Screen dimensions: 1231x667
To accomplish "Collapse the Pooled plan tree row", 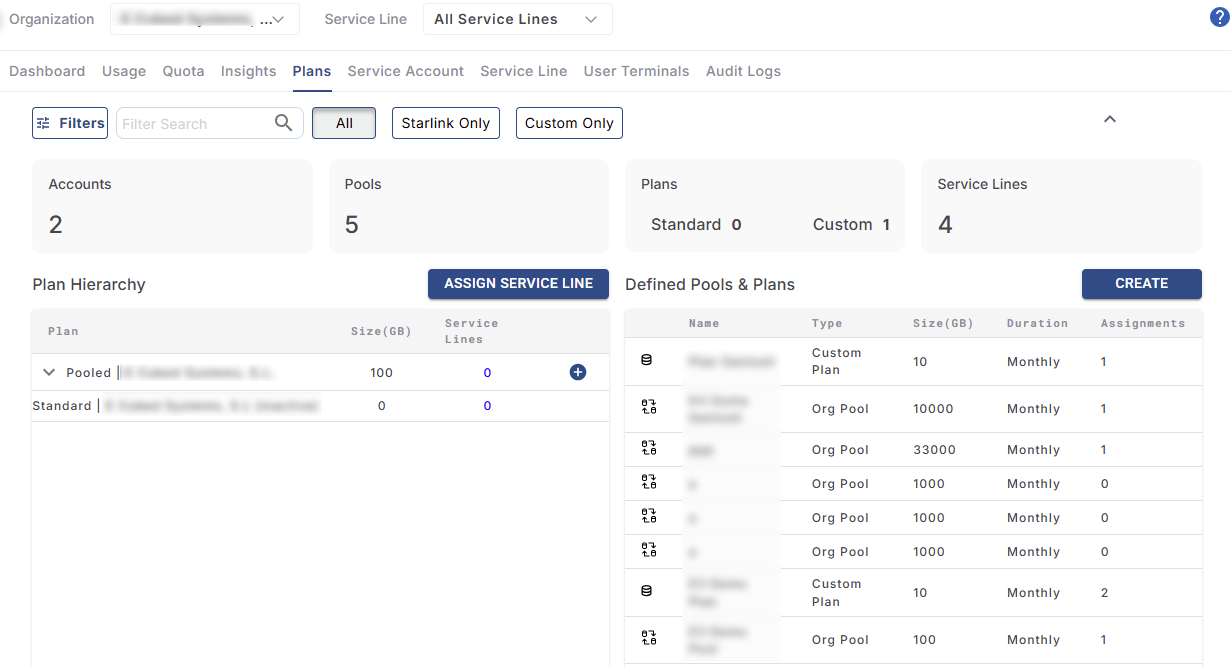I will click(49, 372).
